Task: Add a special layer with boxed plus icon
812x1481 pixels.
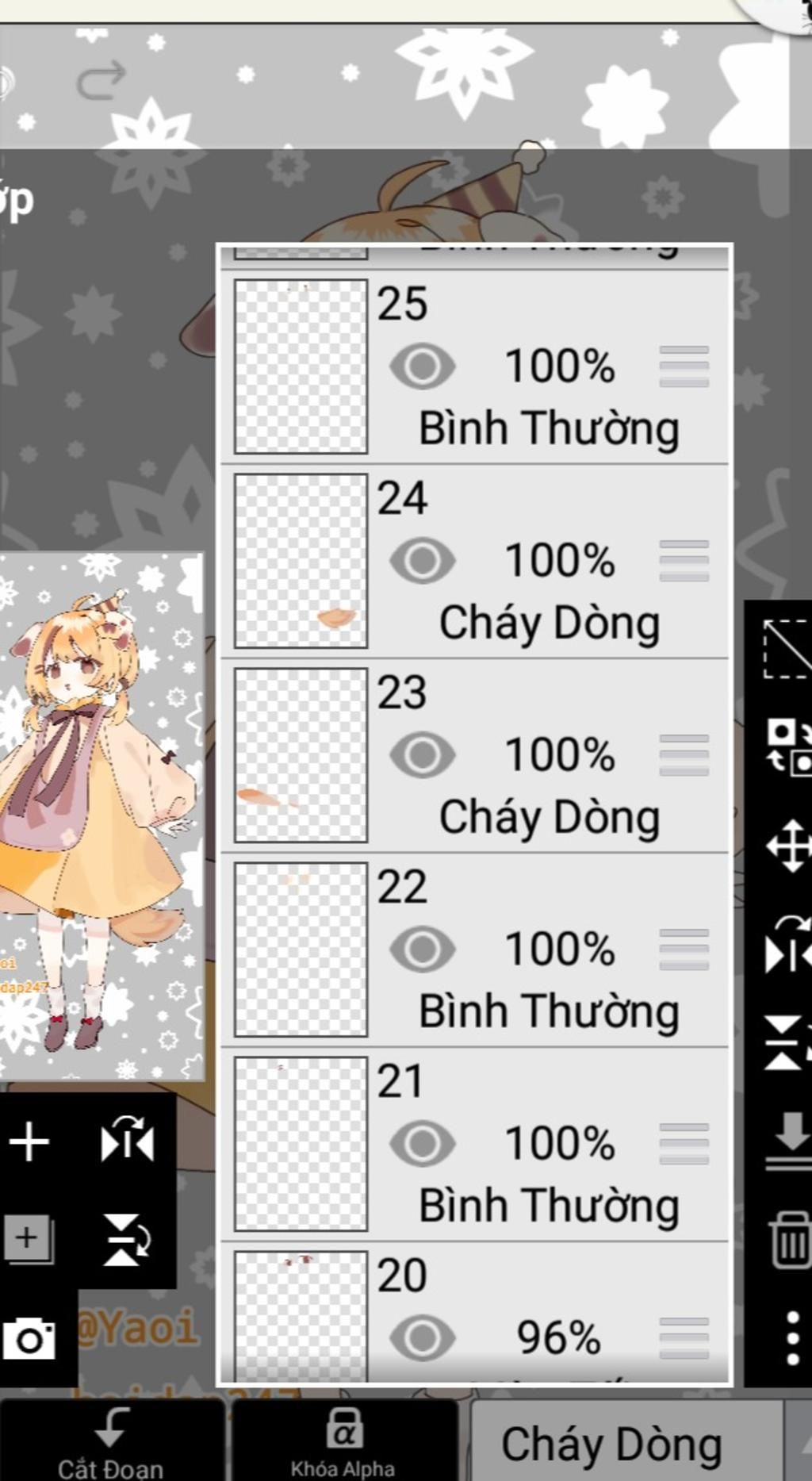Action: pos(29,1240)
